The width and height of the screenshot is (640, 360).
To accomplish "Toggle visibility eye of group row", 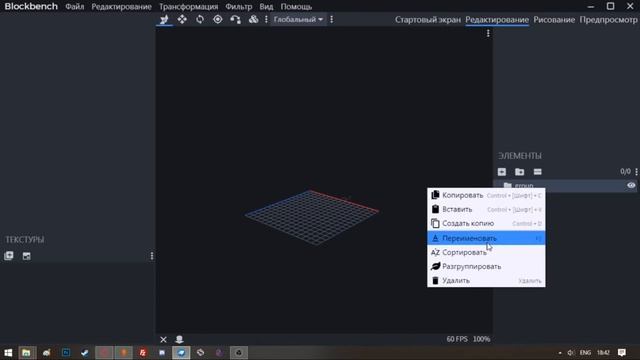I will click(631, 185).
